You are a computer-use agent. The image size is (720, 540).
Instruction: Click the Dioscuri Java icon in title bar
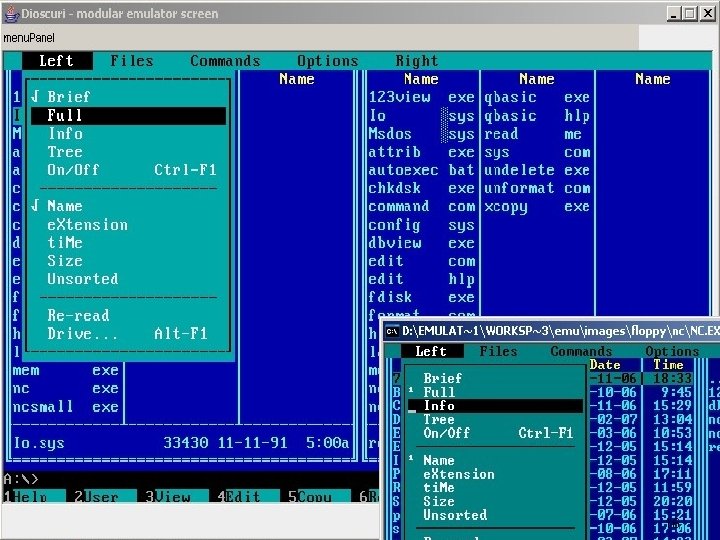tap(11, 14)
